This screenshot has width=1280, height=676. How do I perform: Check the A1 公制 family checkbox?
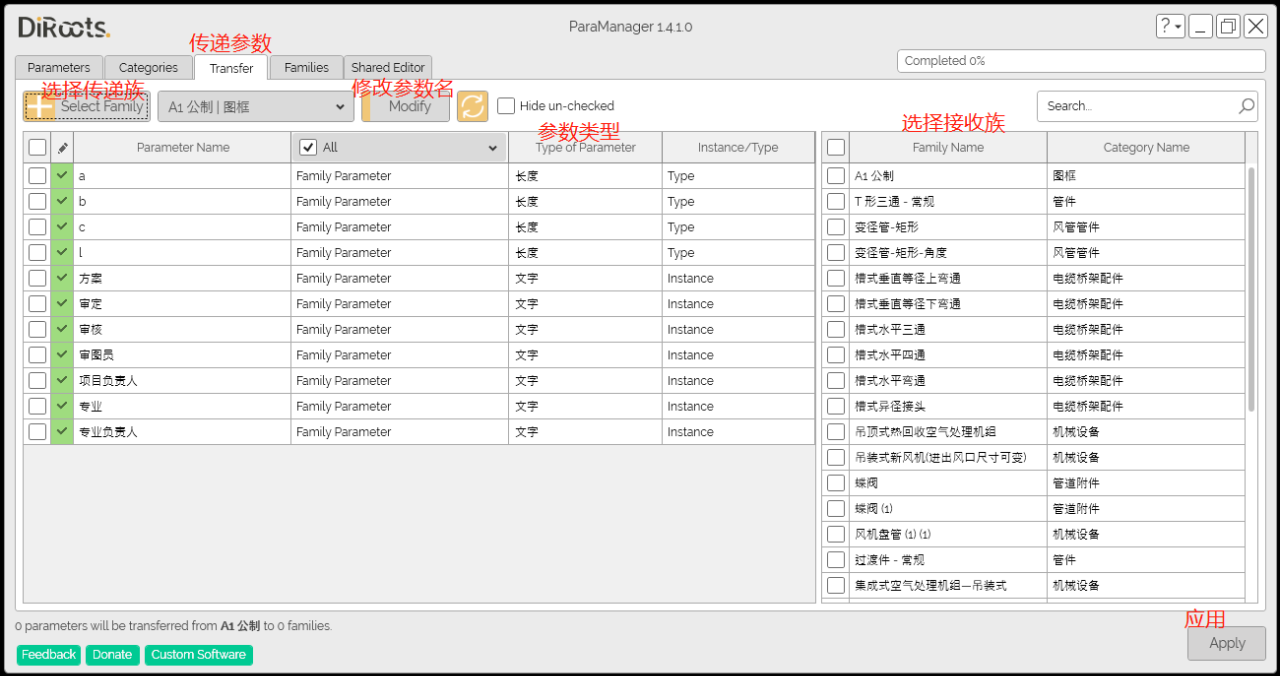[x=836, y=176]
